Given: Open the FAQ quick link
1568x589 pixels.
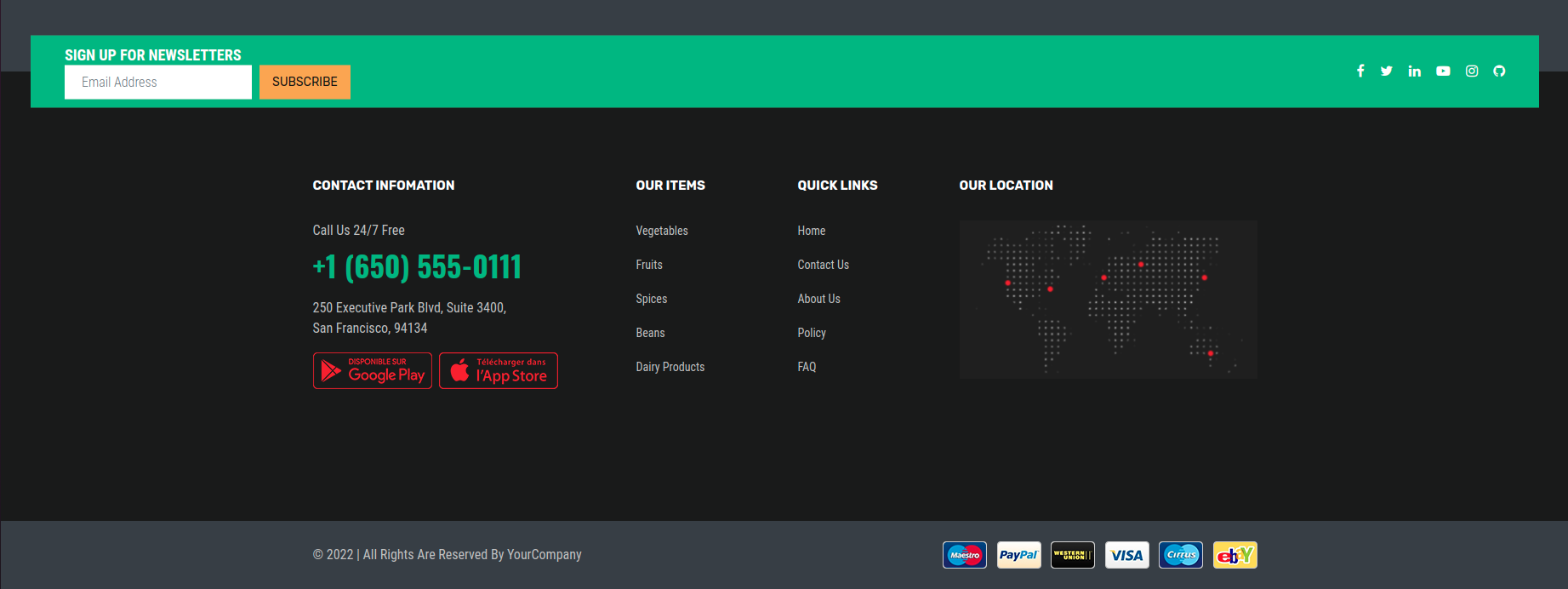Looking at the screenshot, I should [x=807, y=367].
